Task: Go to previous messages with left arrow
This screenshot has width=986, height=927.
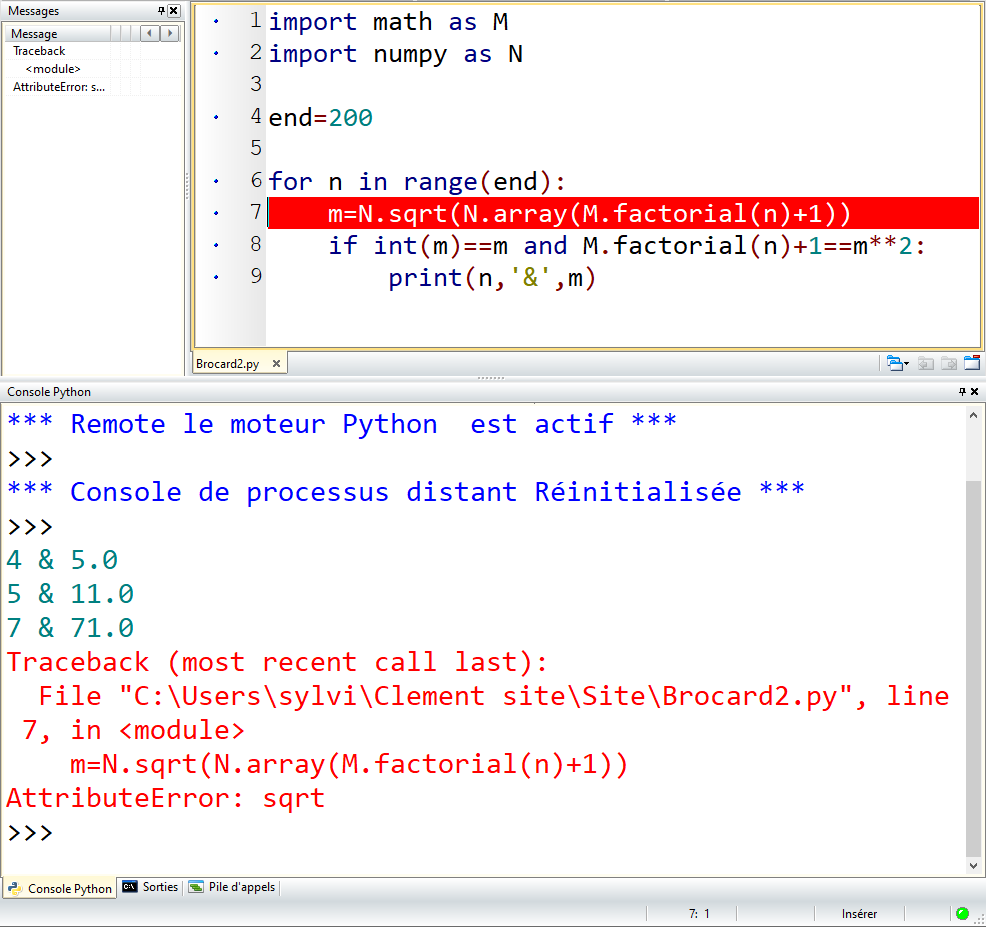Action: 150,33
